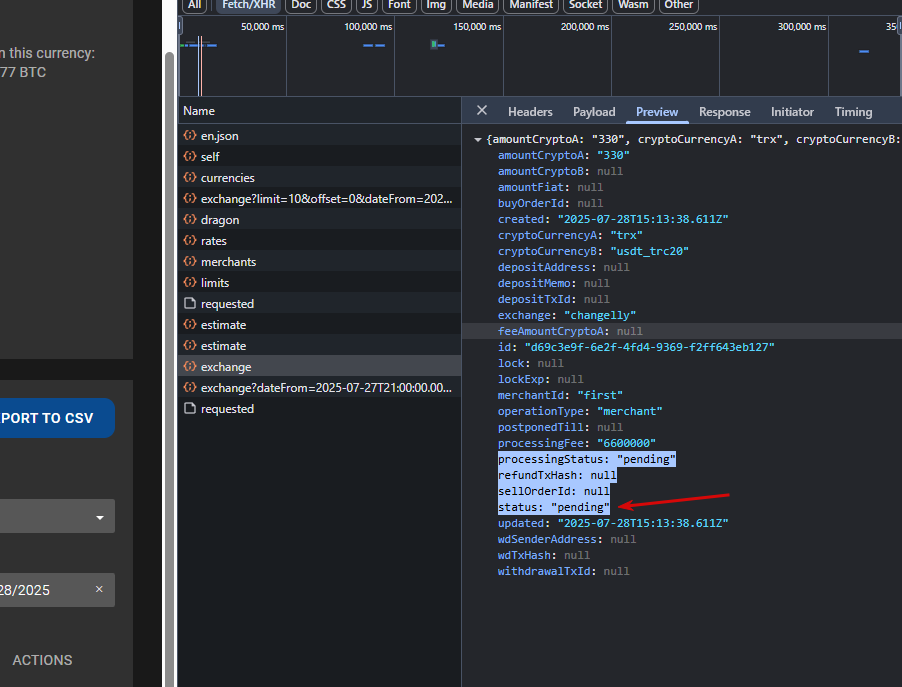
Task: Select the limits request row
Action: tap(319, 283)
